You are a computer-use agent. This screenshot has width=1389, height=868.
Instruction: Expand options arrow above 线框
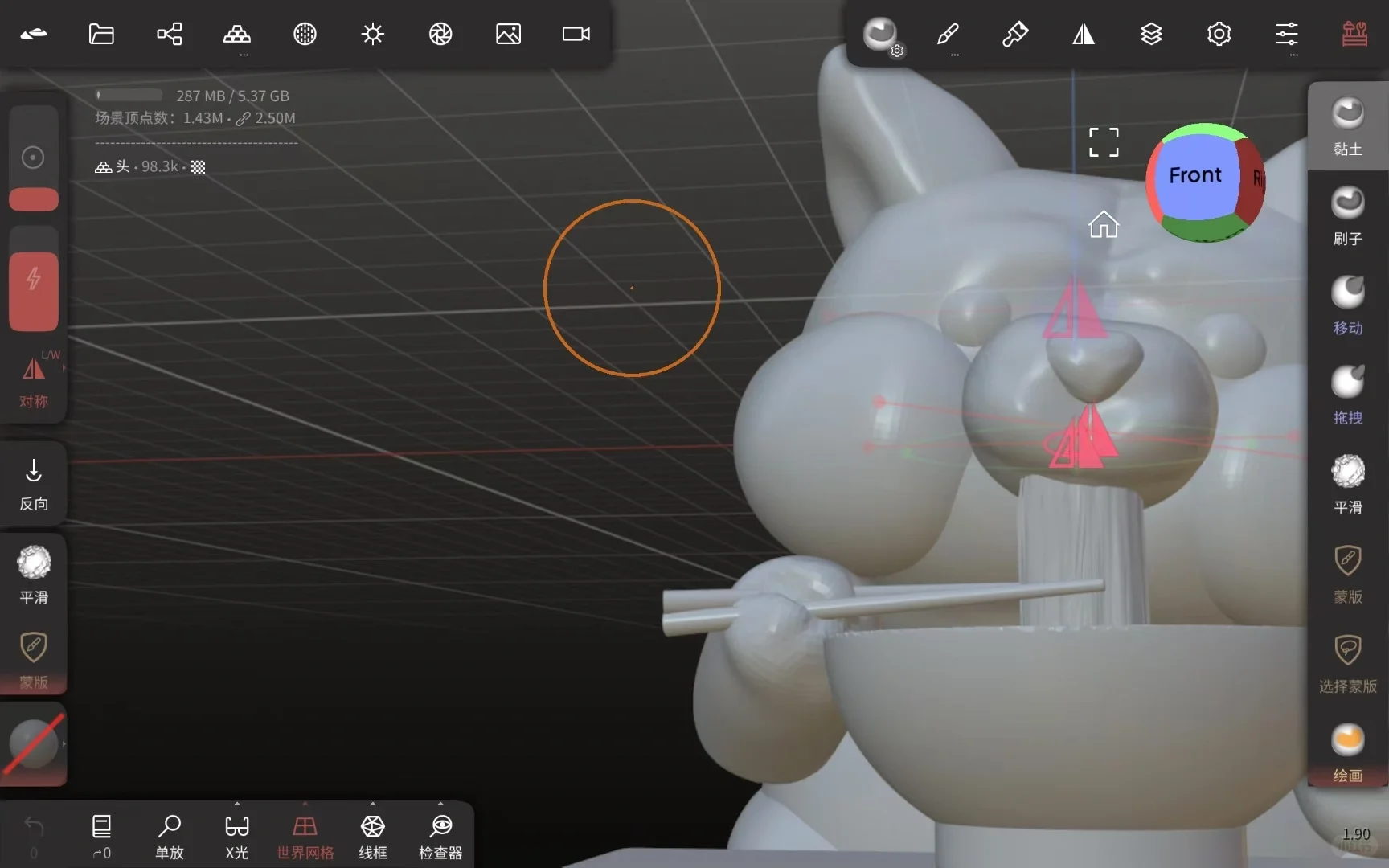[372, 803]
